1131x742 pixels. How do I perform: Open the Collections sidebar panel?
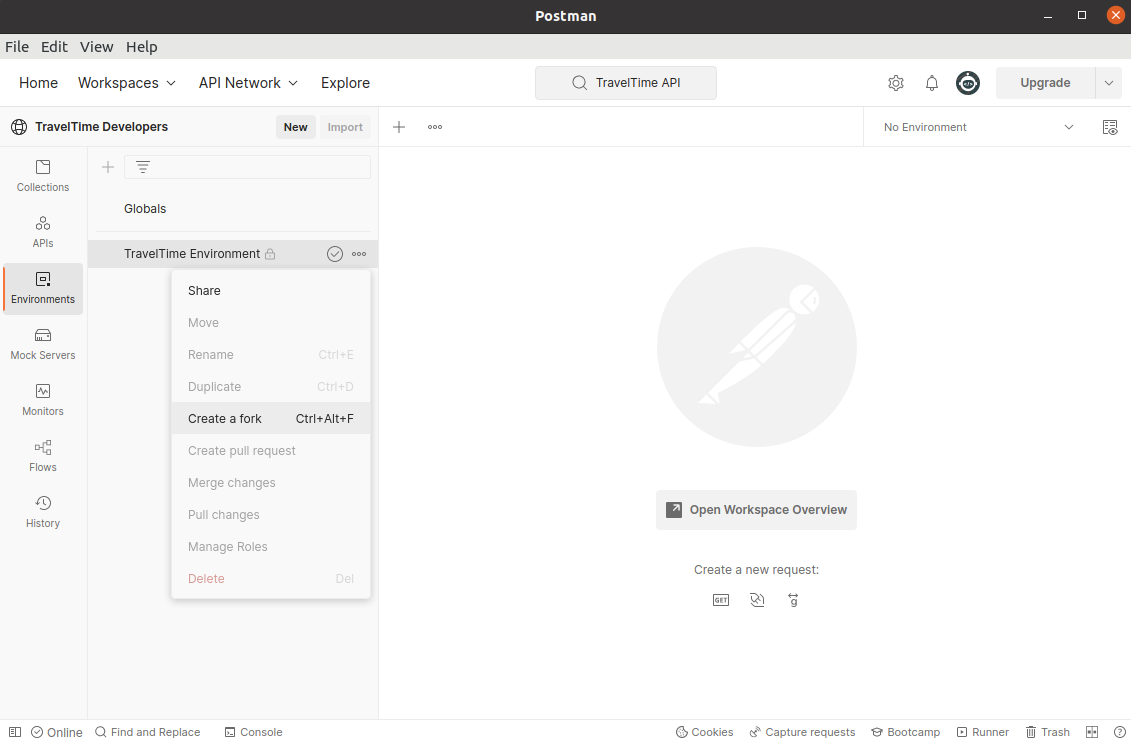pyautogui.click(x=42, y=175)
